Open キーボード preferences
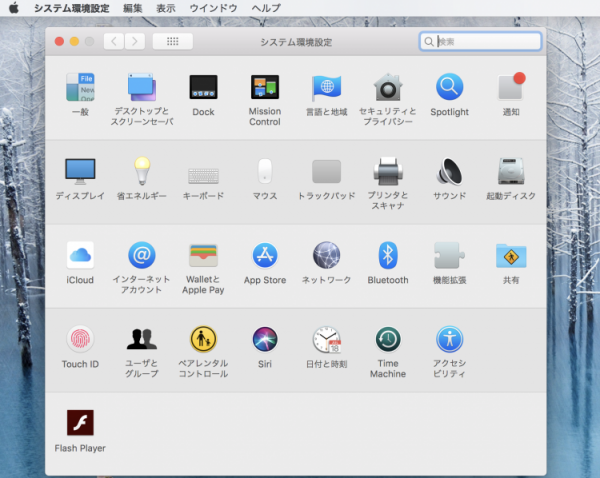The width and height of the screenshot is (600, 478). (x=204, y=176)
